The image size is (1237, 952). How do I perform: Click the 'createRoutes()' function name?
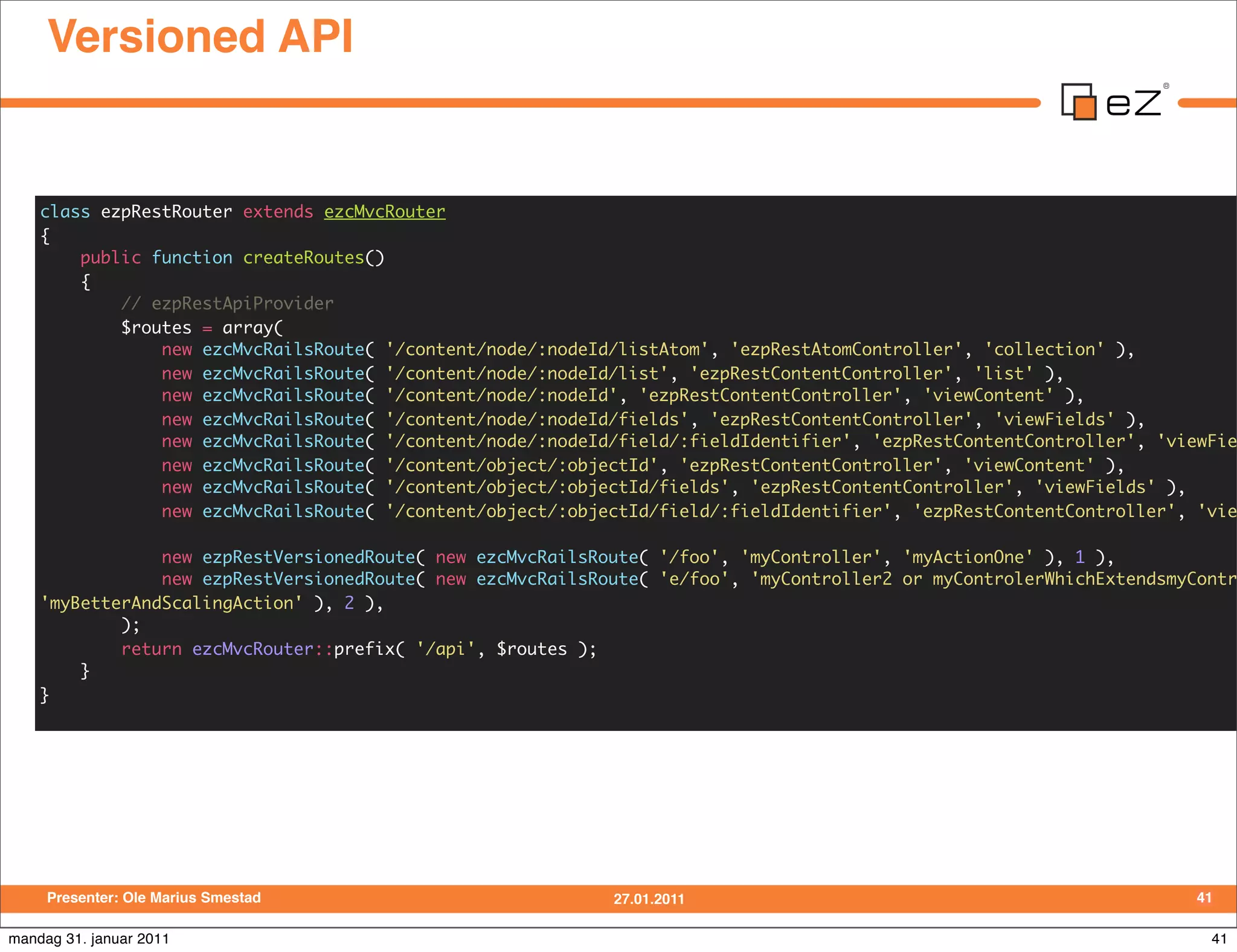coord(313,257)
